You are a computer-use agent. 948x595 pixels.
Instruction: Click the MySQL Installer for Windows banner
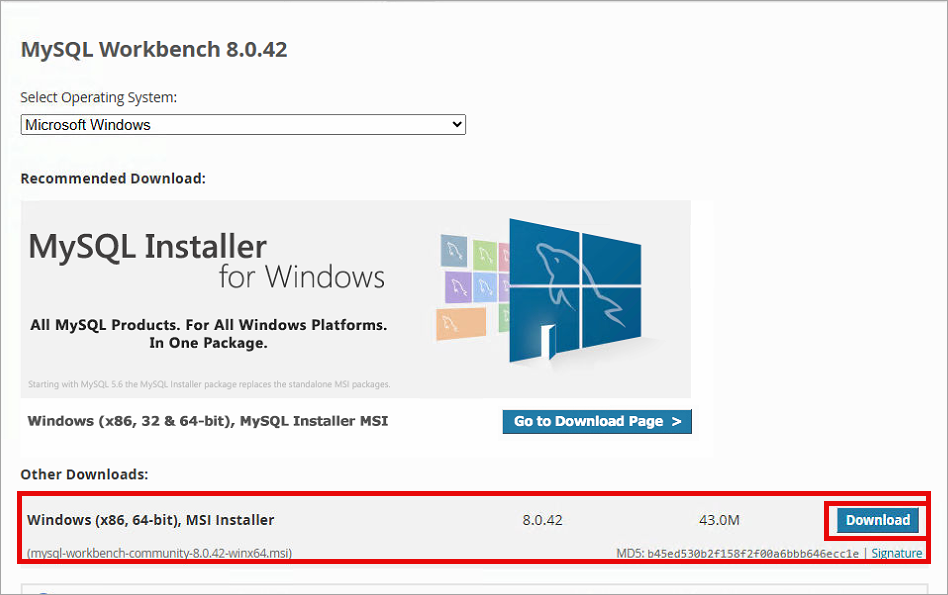[x=356, y=299]
